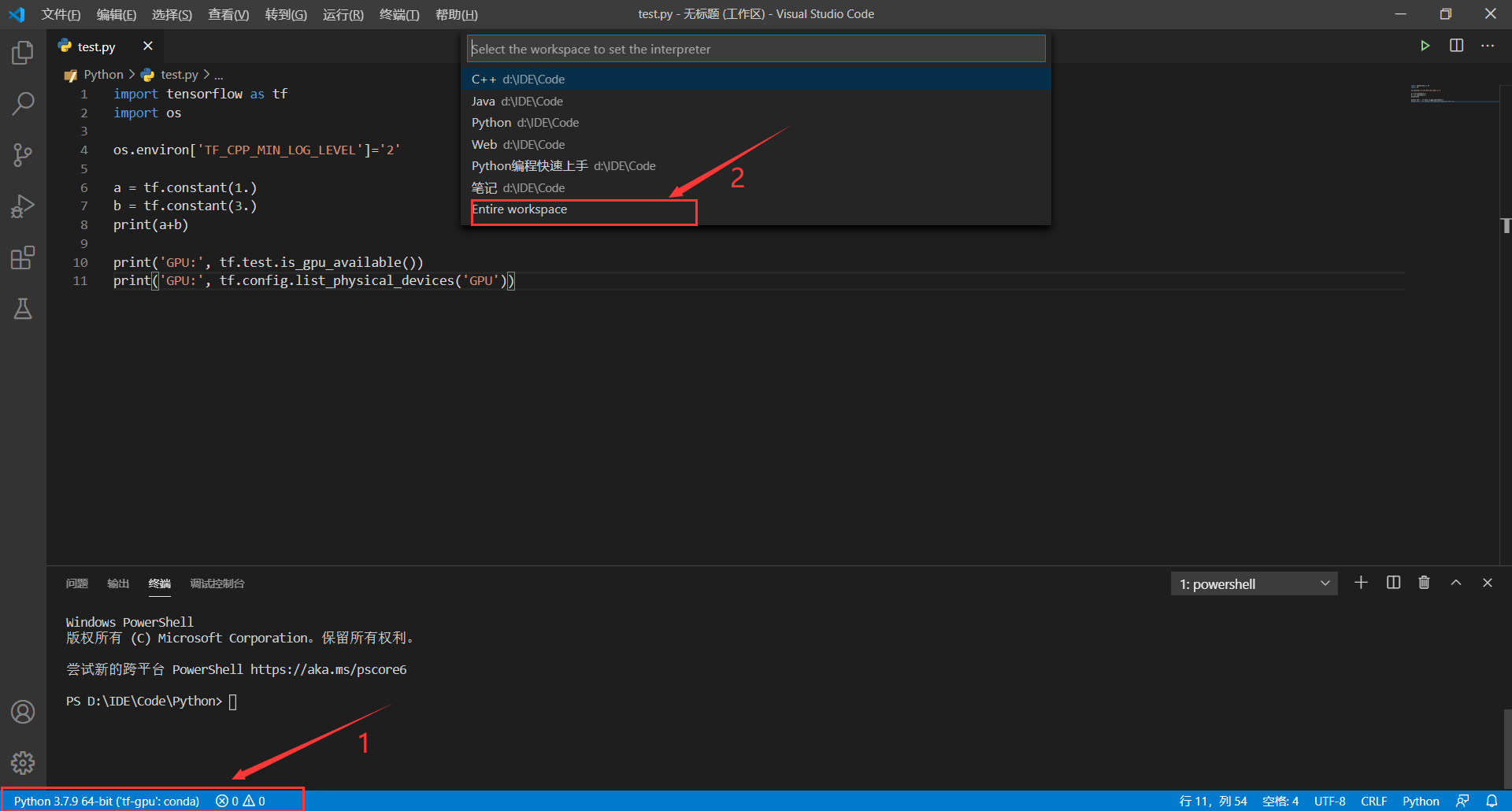Image resolution: width=1512 pixels, height=811 pixels.
Task: Choose the Python d:\IDE\Code workspace folder
Action: click(756, 123)
